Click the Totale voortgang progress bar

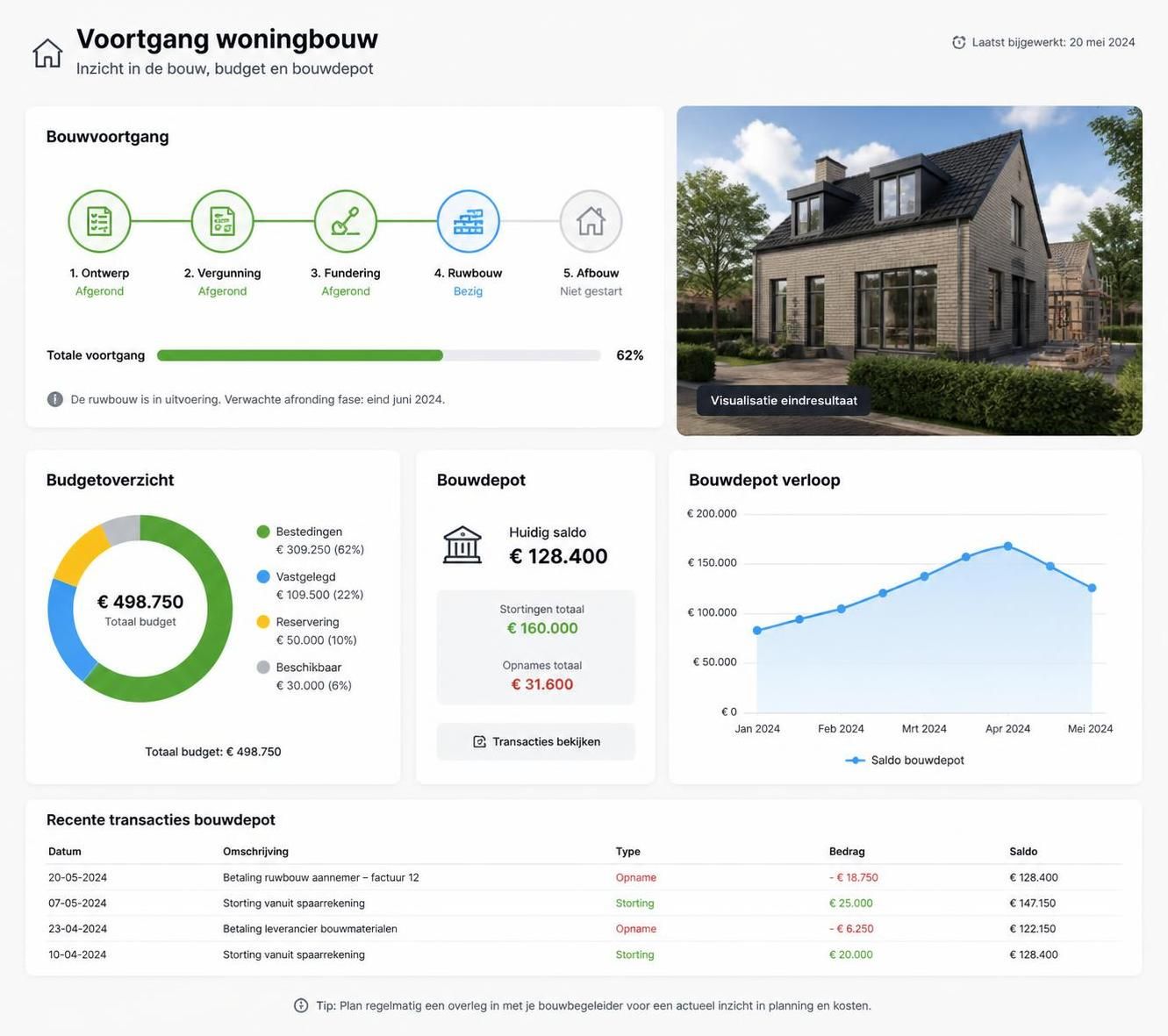pyautogui.click(x=379, y=355)
